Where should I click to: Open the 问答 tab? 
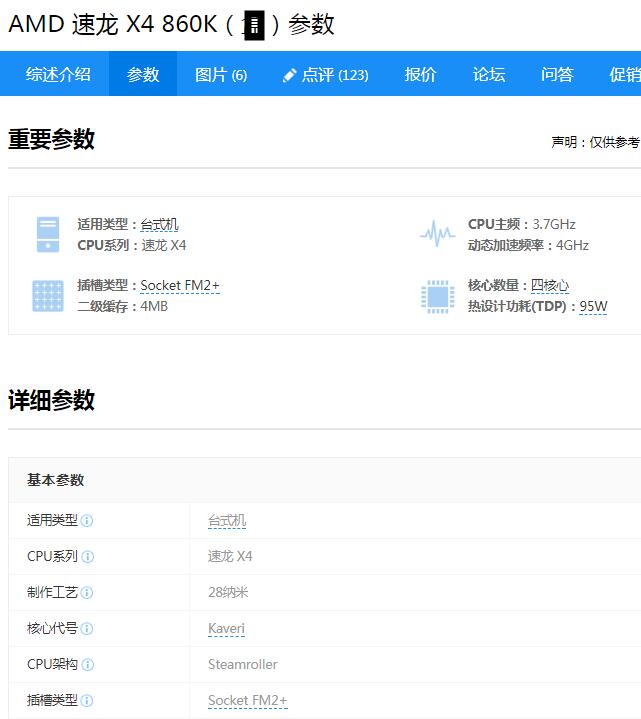(x=557, y=74)
